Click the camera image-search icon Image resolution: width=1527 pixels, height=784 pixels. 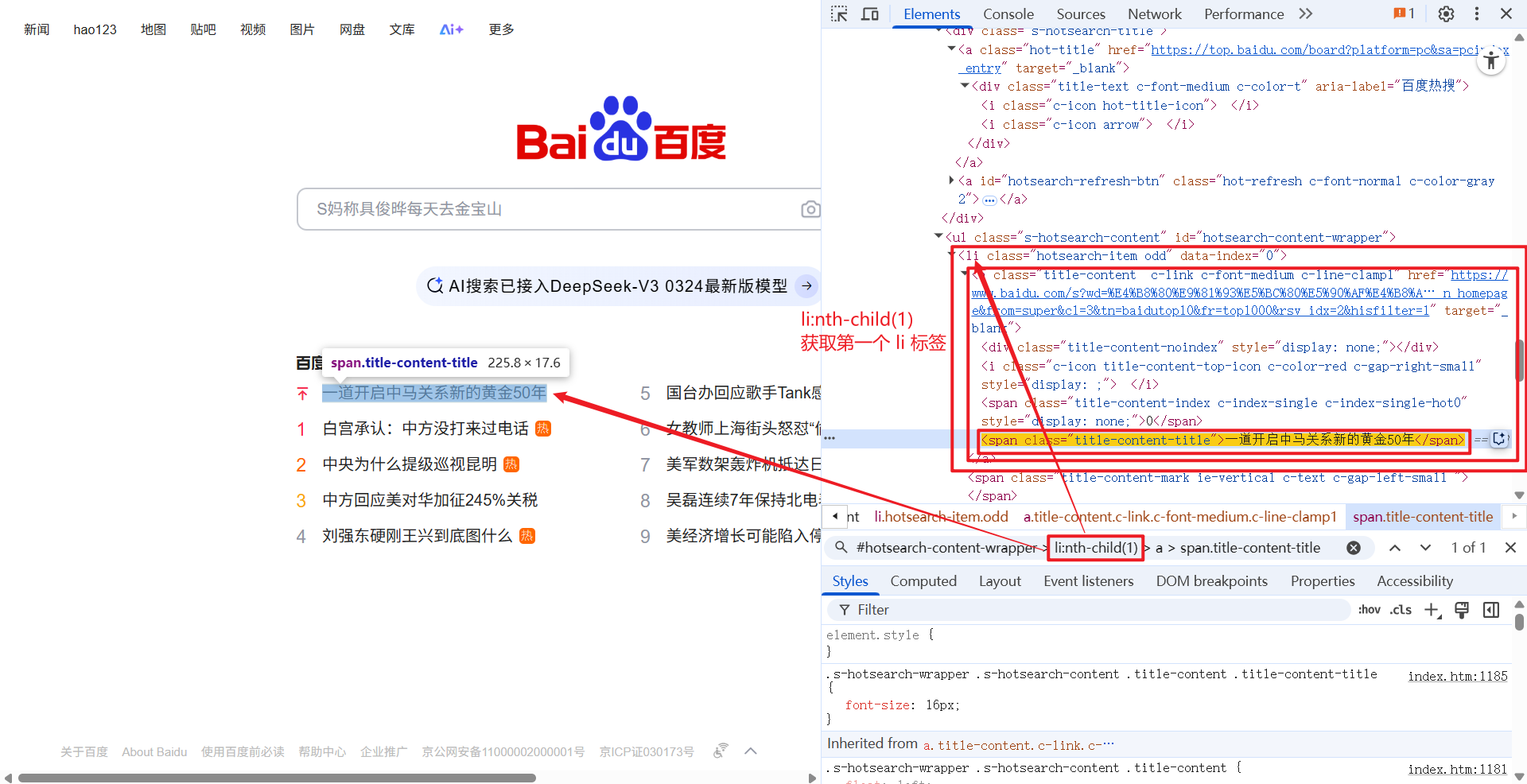coord(810,209)
